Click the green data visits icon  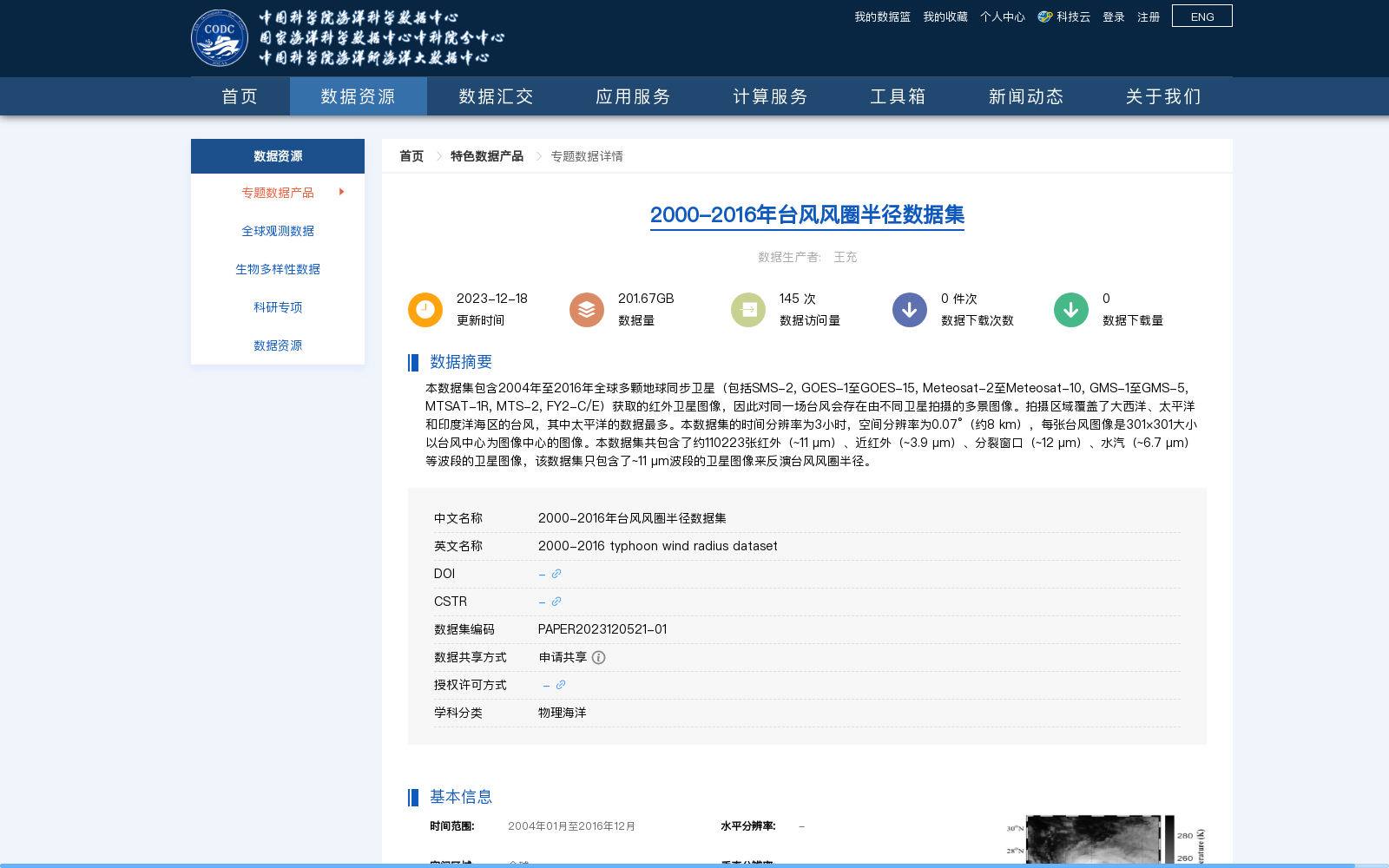coord(748,310)
